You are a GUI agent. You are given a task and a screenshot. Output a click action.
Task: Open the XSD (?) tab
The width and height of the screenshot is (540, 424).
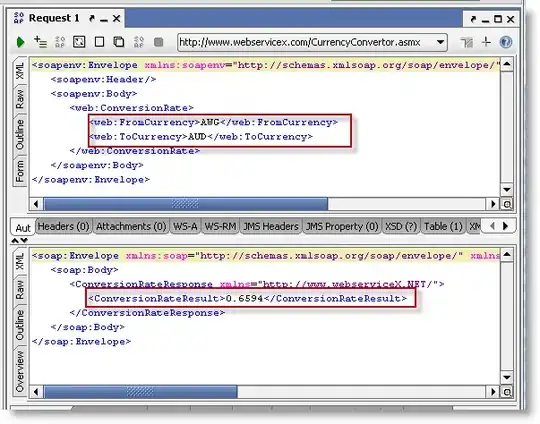coord(401,226)
